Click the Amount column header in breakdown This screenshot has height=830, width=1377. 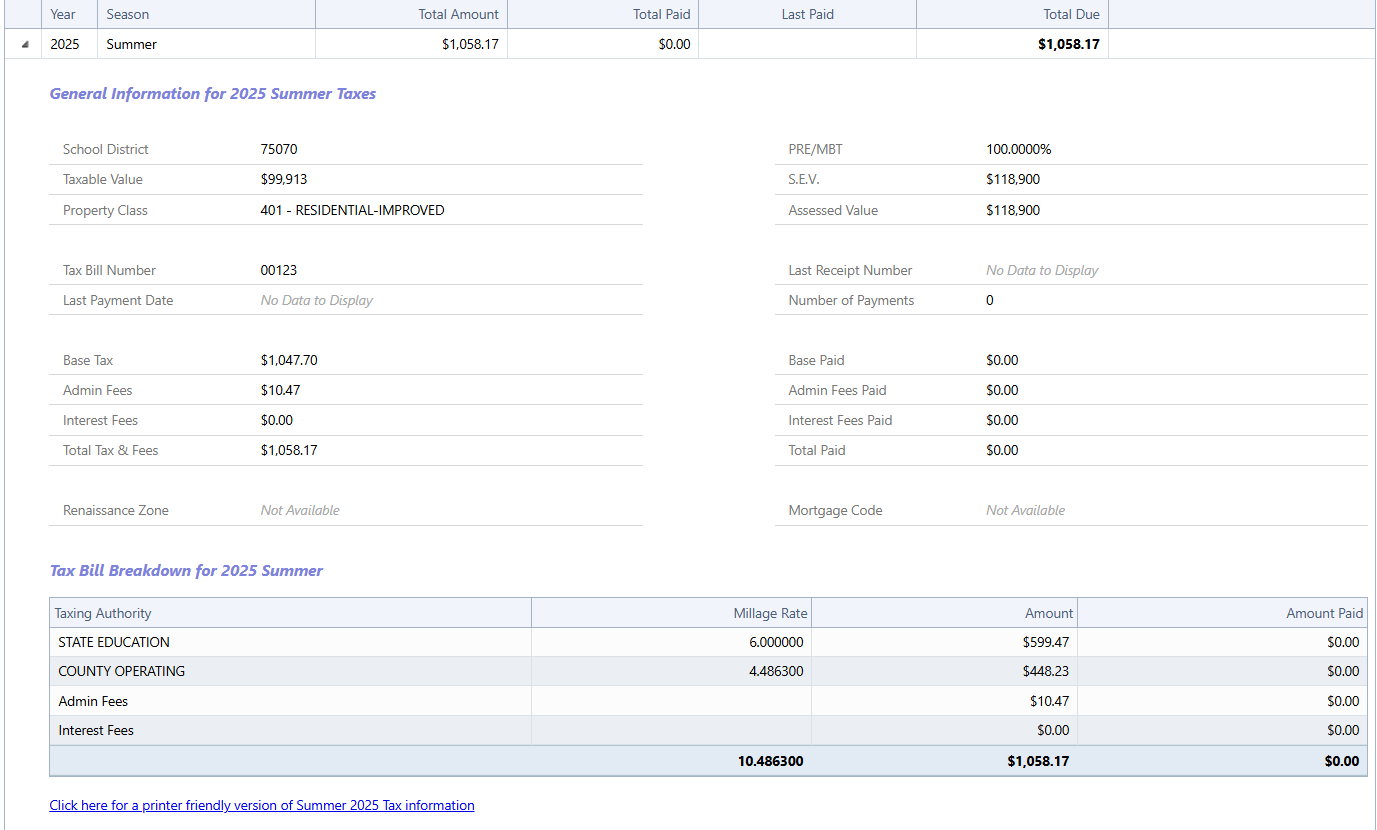click(1048, 613)
